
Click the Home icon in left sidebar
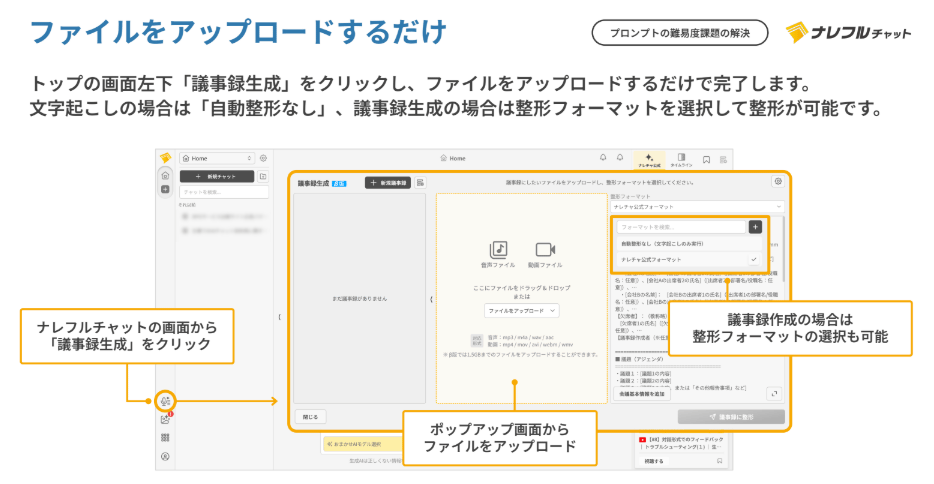[x=165, y=174]
